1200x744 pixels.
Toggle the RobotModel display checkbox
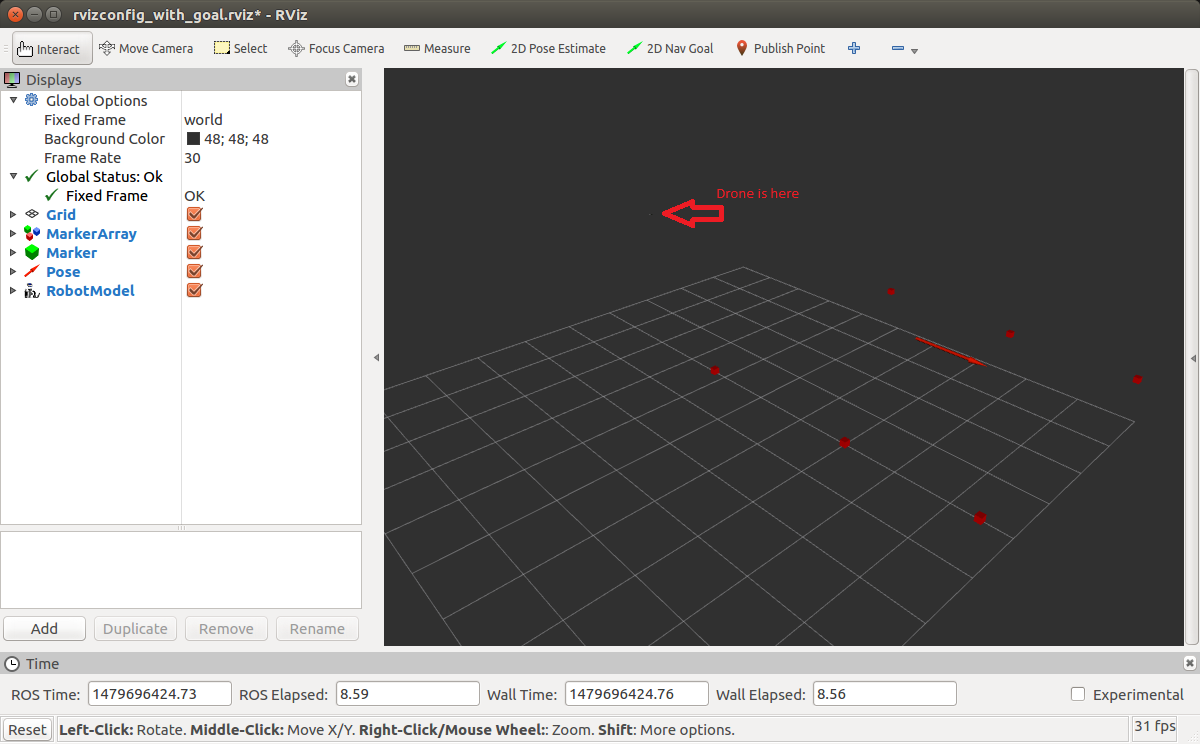tap(195, 291)
